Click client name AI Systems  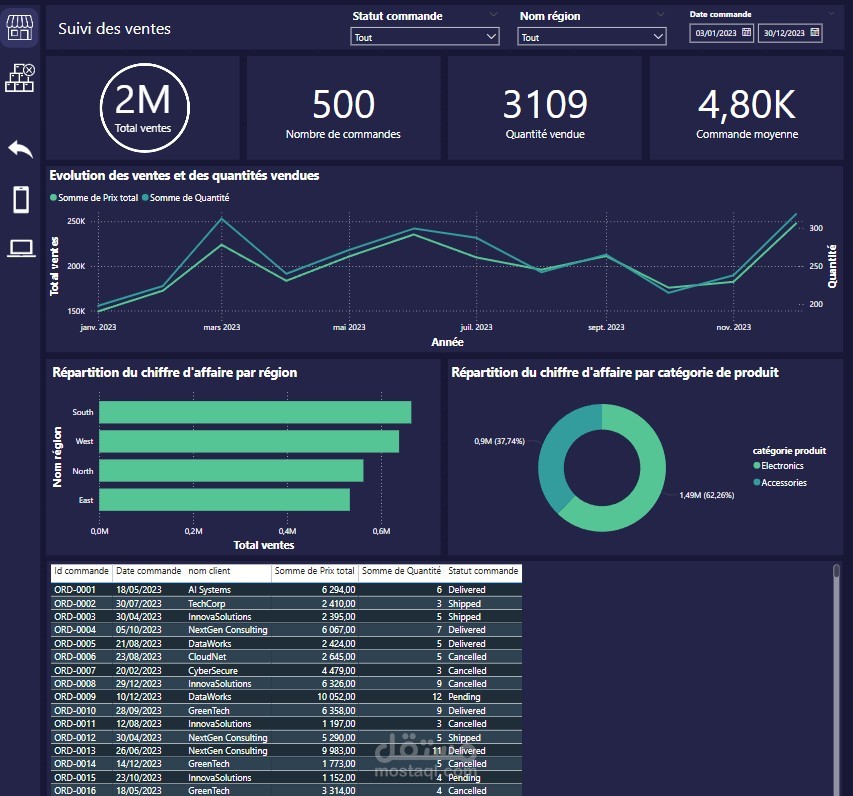tap(209, 590)
